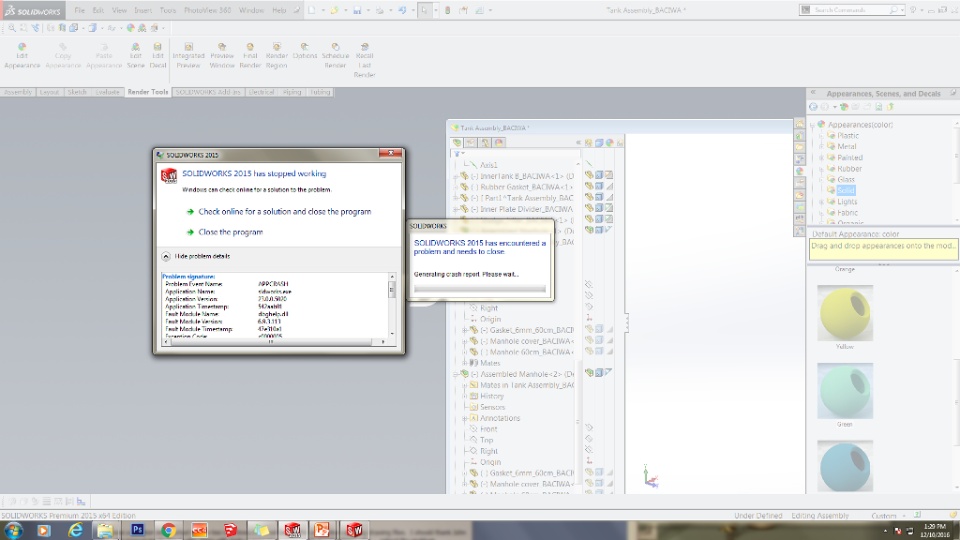
Task: Click the Select cursor tool icon
Action: [x=424, y=10]
